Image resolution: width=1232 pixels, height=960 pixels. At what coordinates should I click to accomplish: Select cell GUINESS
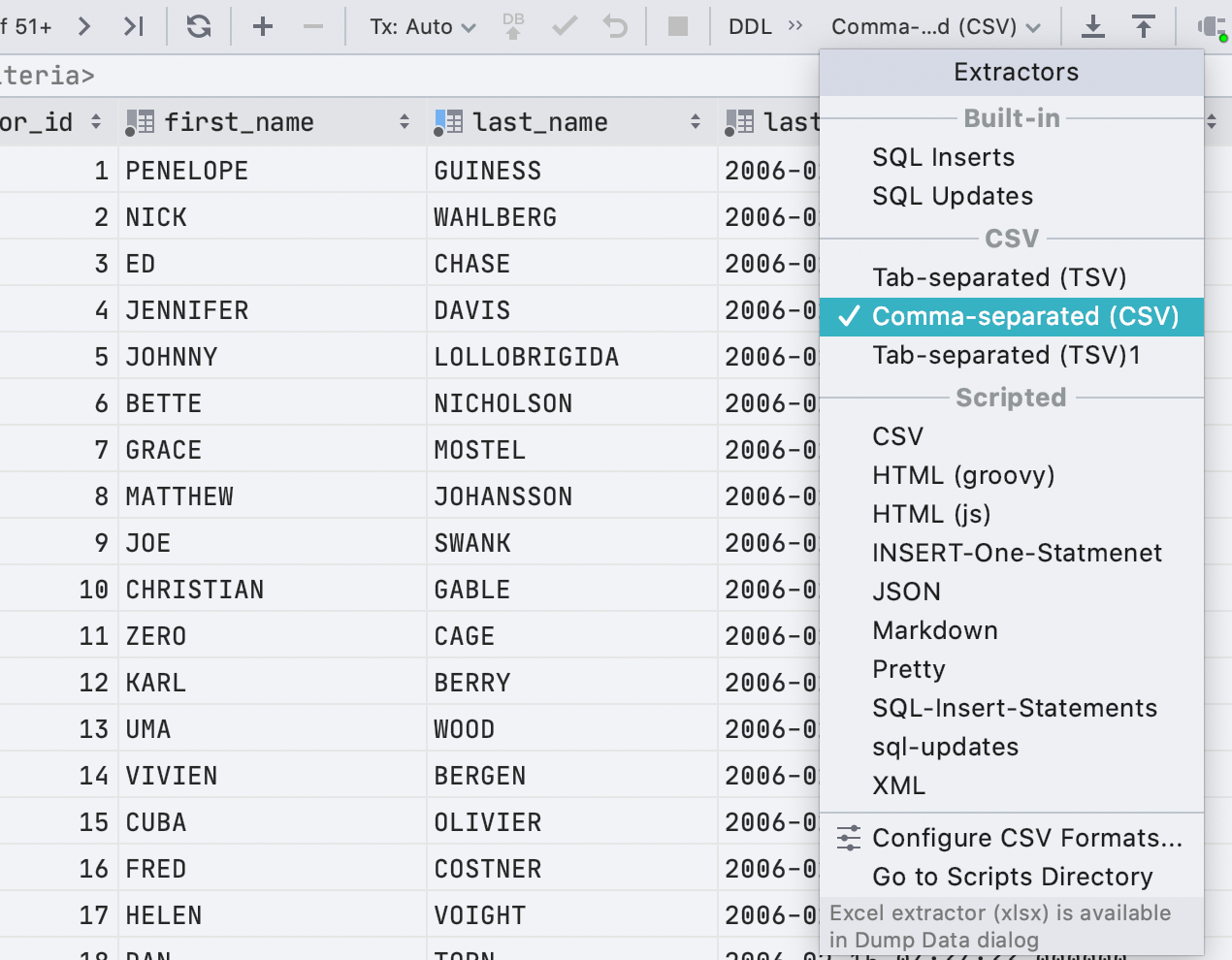[572, 171]
